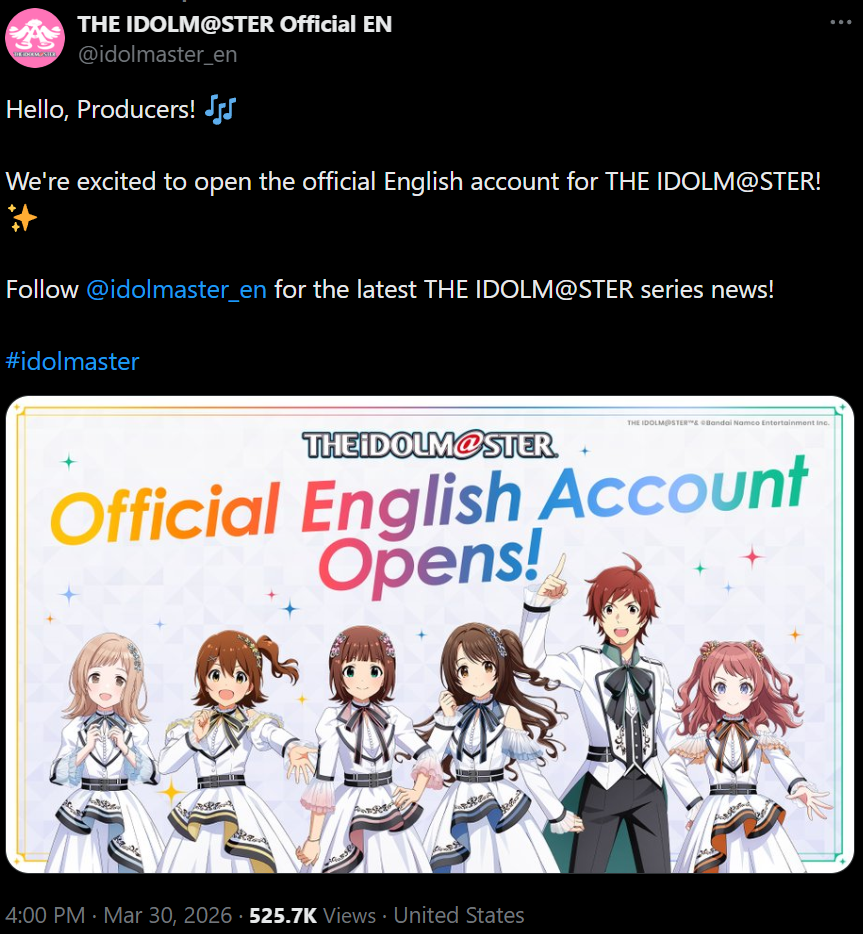Image resolution: width=863 pixels, height=934 pixels.
Task: Open the @idolmaster_en handle under the name
Action: [158, 54]
